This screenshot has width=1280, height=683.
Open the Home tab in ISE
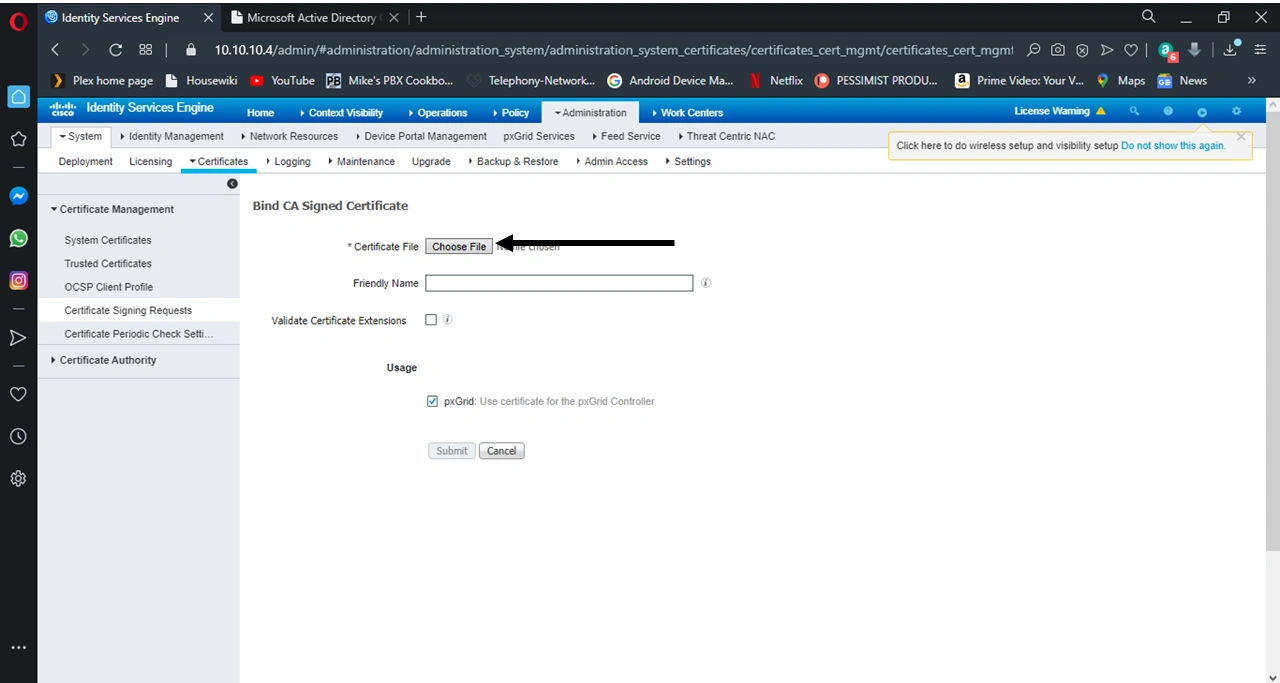coord(261,113)
